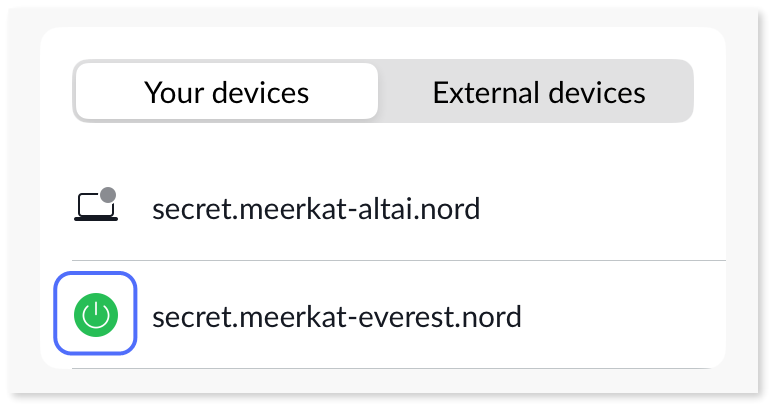This screenshot has height=405, width=770.
Task: Click the laptop icon for meerkat-altai
Action: click(x=95, y=207)
